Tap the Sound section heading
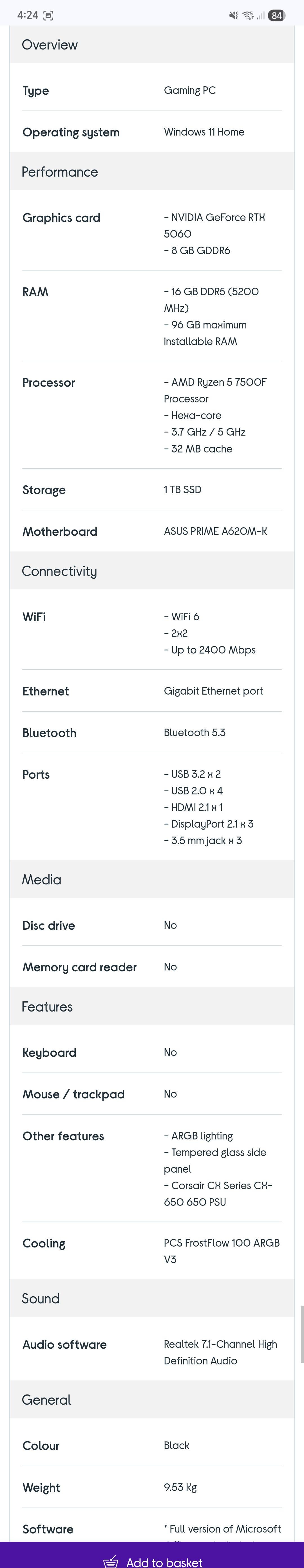Viewport: 304px width, 1568px height. coord(40,1298)
